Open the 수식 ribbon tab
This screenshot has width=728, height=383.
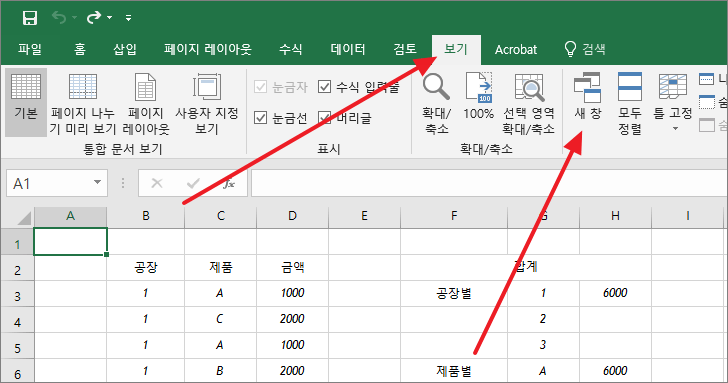[x=291, y=49]
